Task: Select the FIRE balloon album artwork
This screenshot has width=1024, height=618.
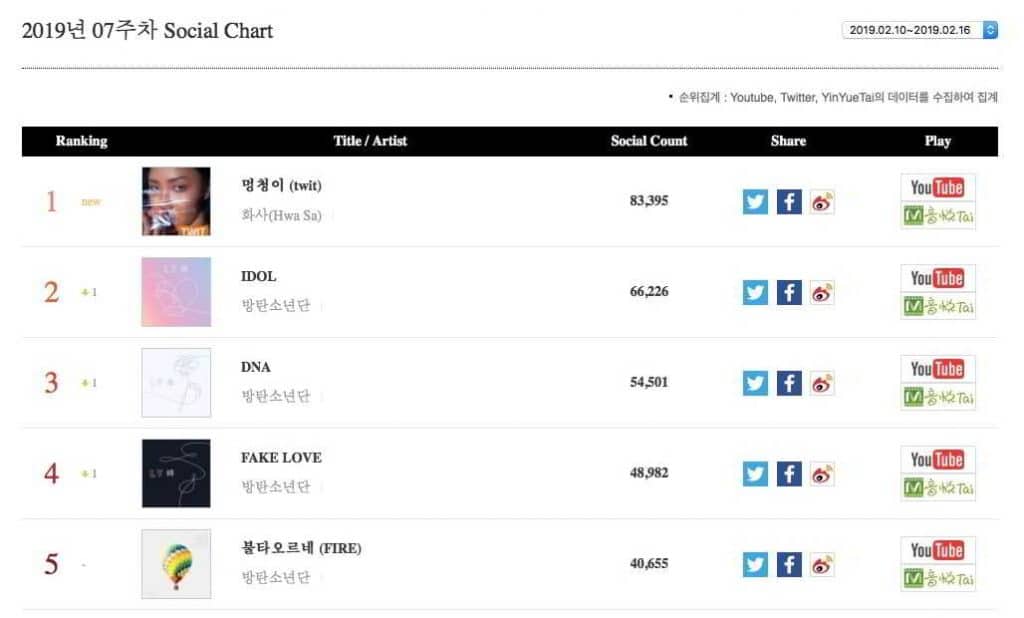Action: click(176, 564)
